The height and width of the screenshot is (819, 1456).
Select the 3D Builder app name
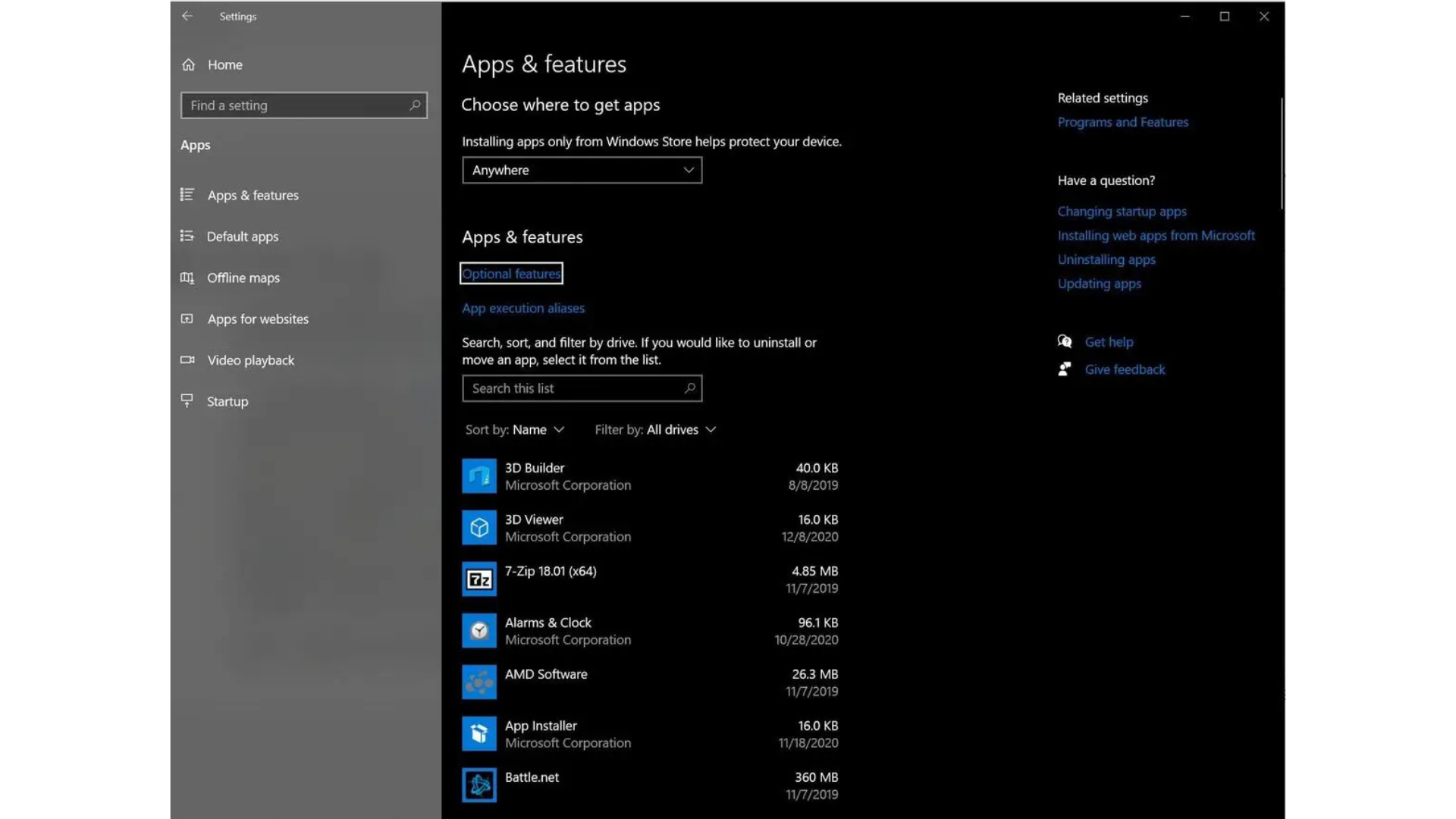(x=535, y=468)
